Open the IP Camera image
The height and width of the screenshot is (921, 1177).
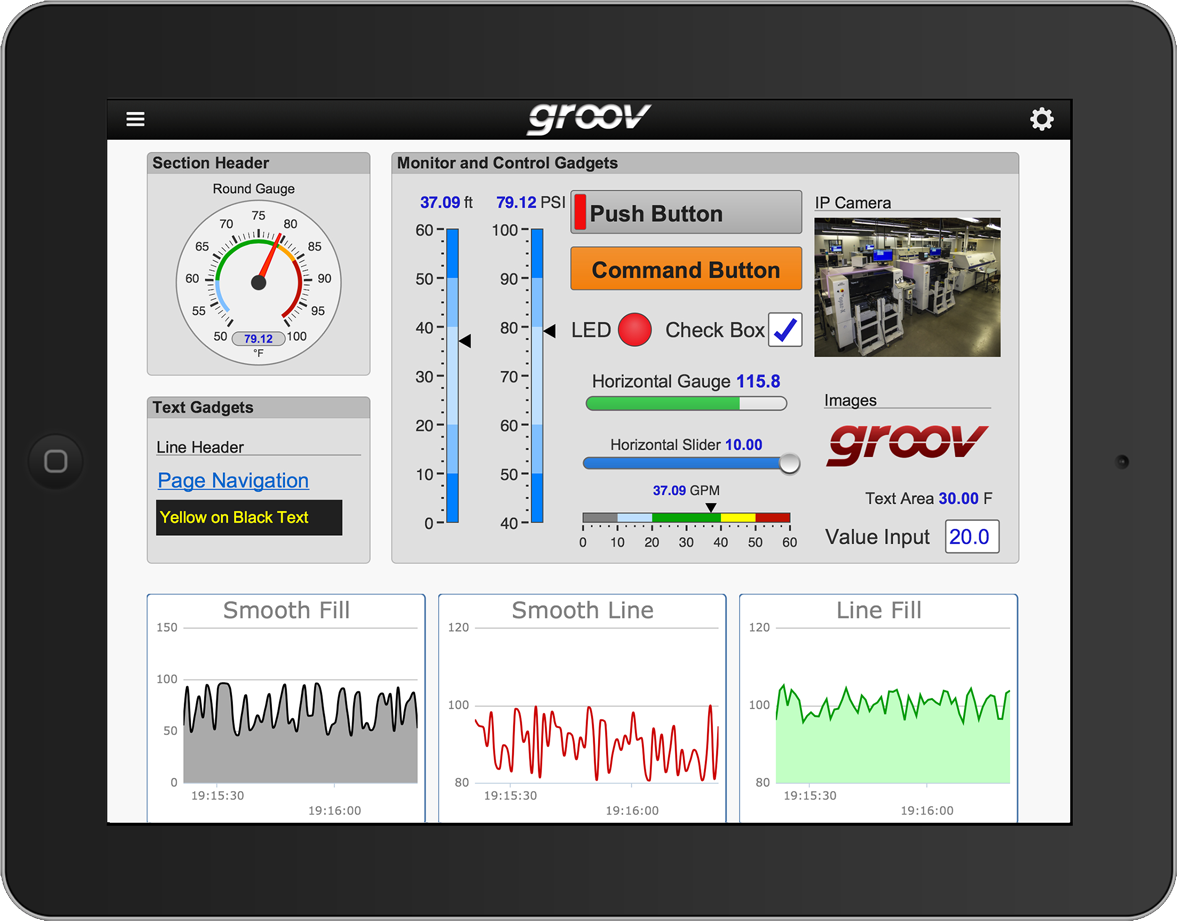tap(906, 287)
